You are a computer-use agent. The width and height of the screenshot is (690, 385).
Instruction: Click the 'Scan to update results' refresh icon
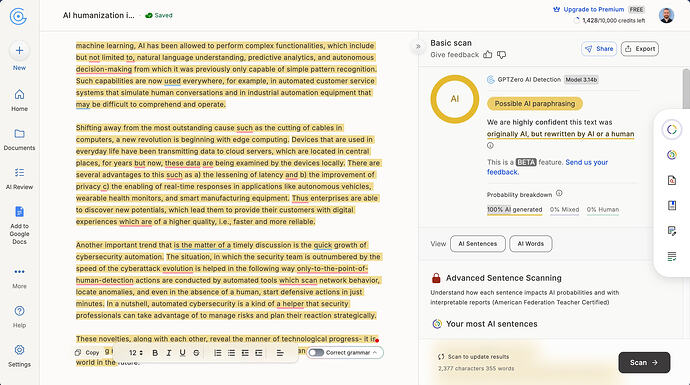[x=441, y=357]
